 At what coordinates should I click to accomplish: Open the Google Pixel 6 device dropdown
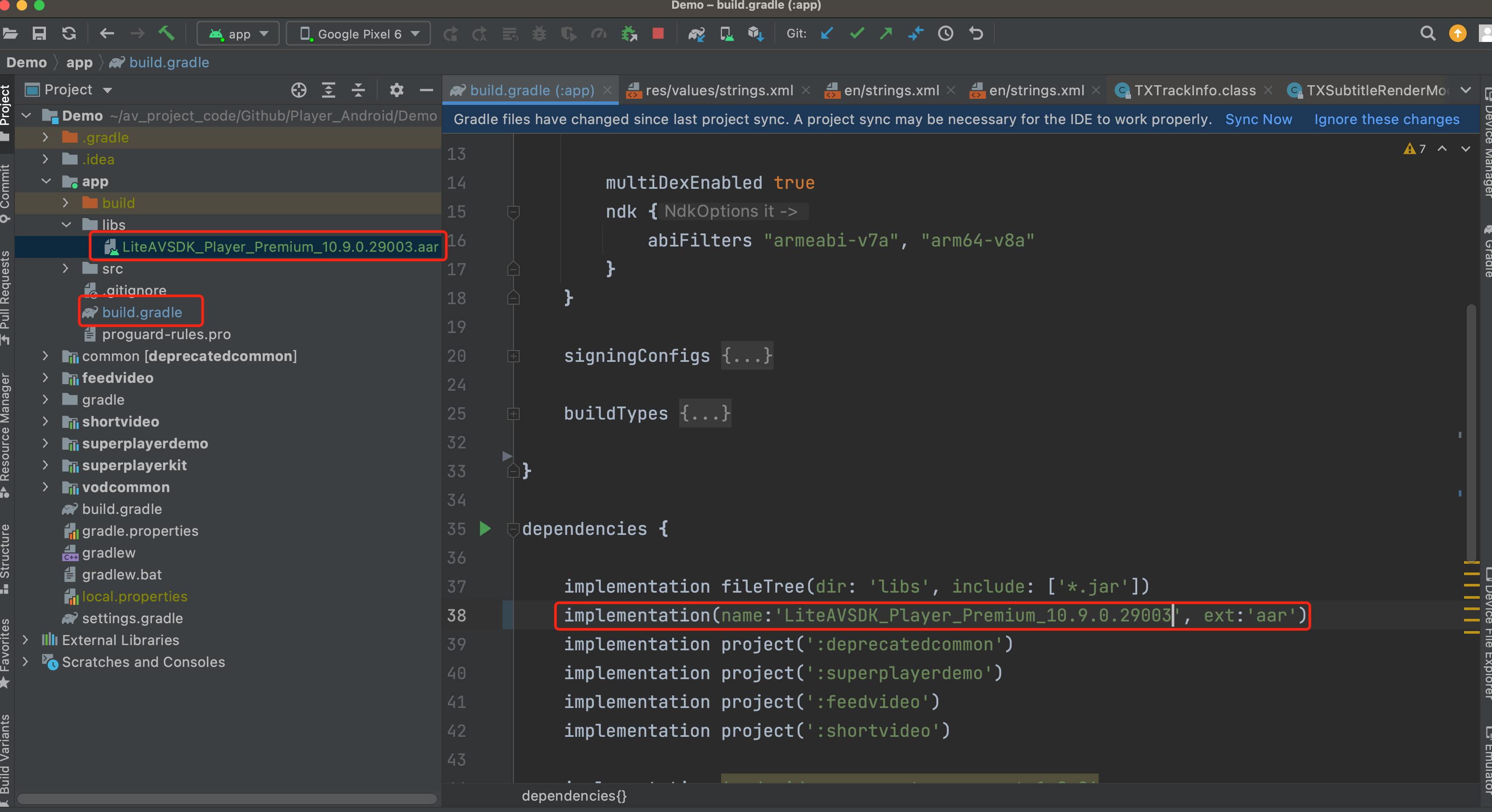coord(358,34)
